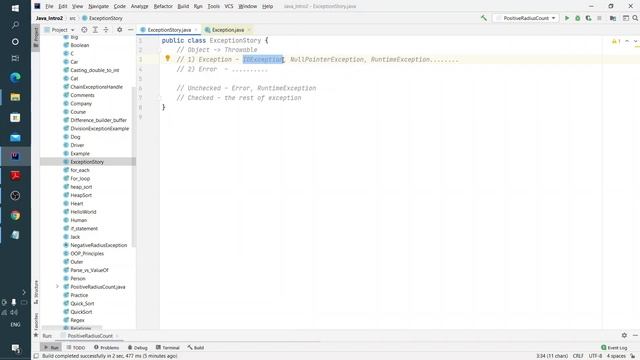Click the select opened file target icon
This screenshot has width=640, height=360.
tap(84, 30)
